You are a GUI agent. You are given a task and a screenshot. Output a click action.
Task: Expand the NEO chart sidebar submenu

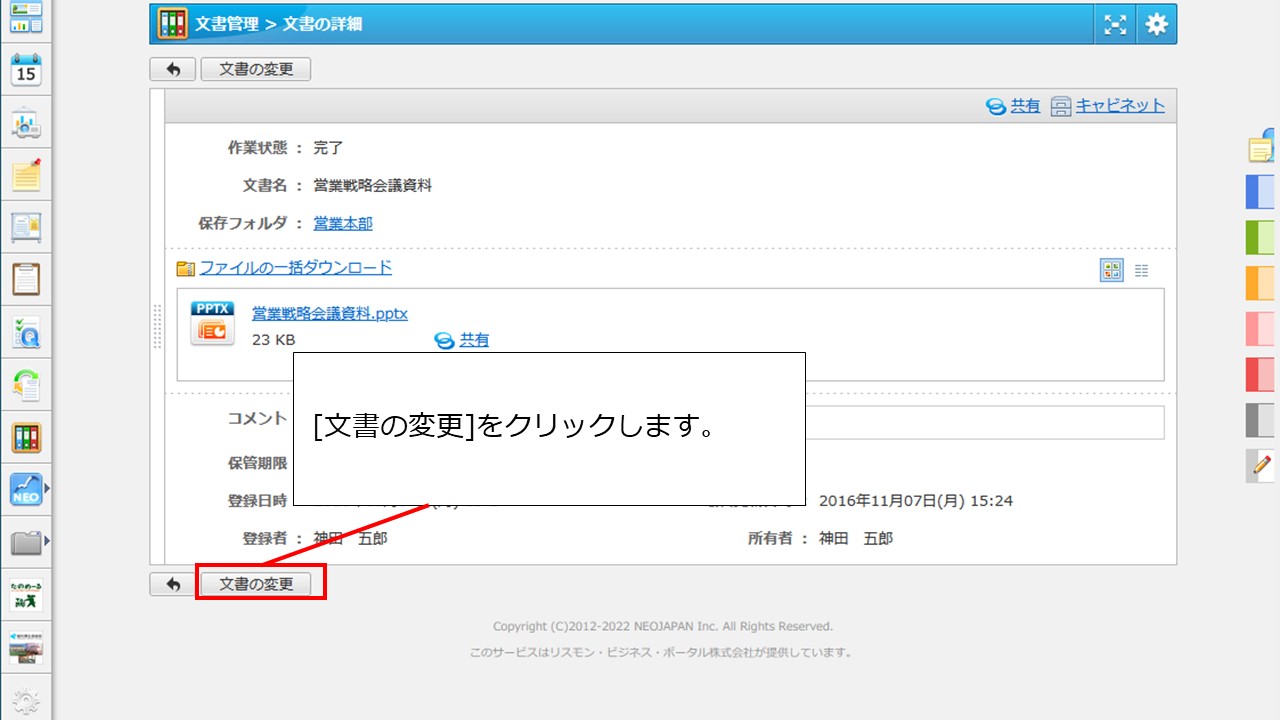pos(47,489)
